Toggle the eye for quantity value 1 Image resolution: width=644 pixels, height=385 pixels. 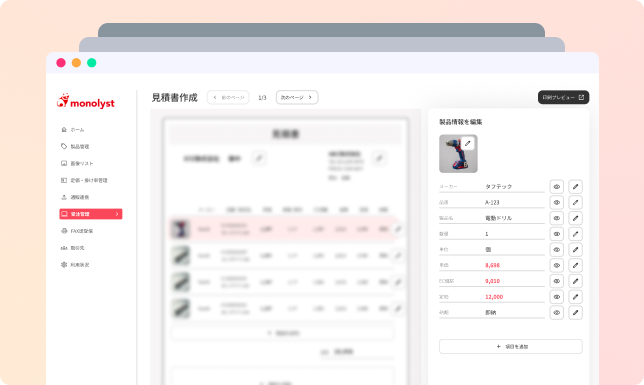tap(557, 234)
